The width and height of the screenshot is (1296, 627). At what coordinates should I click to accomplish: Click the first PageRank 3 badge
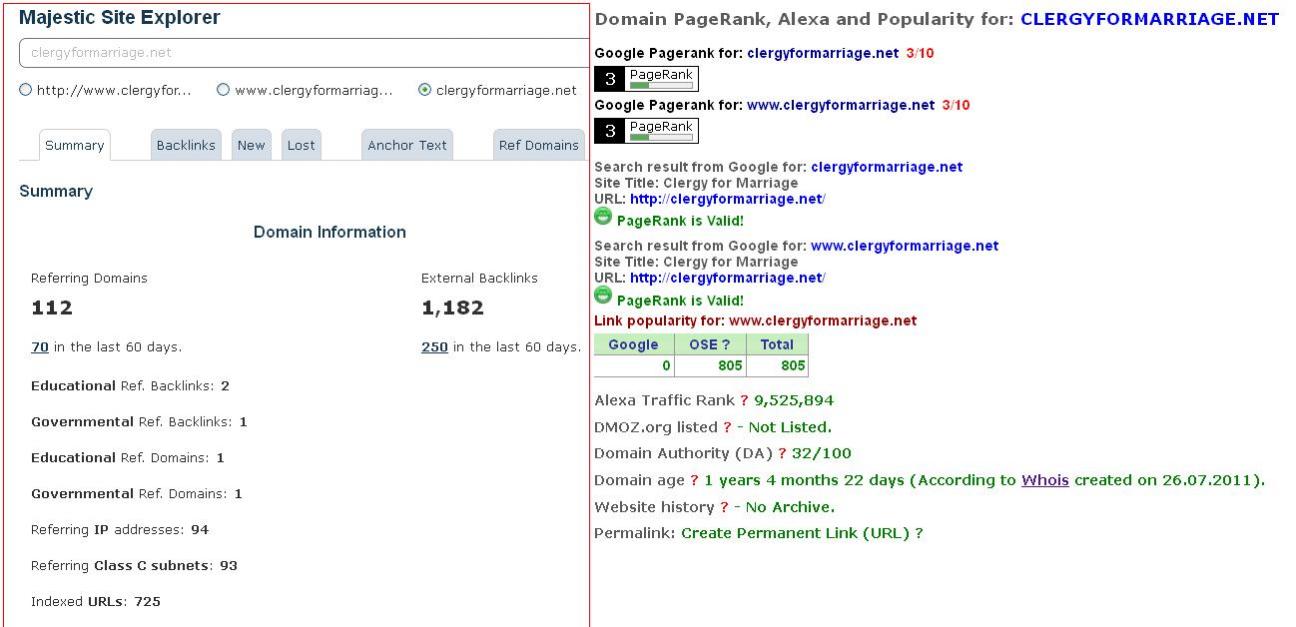tap(646, 79)
